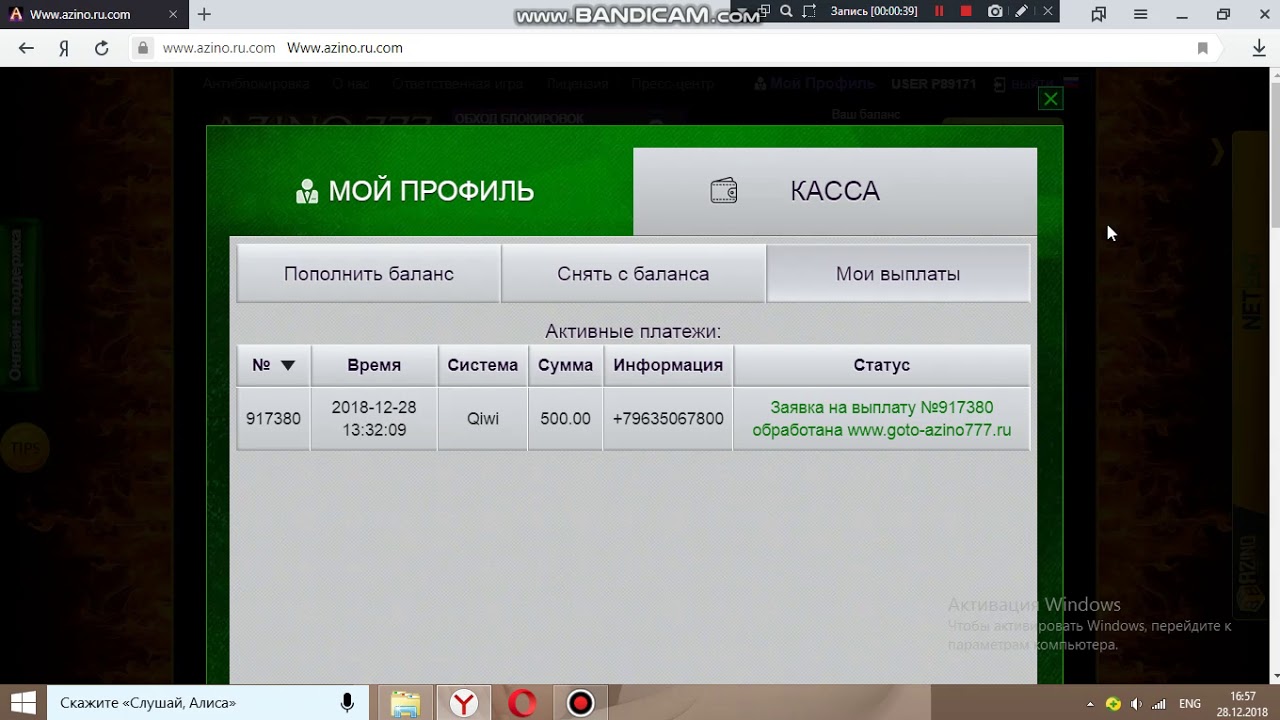Image resolution: width=1280 pixels, height=720 pixels.
Task: Click the Yandex Я home button
Action: (64, 48)
